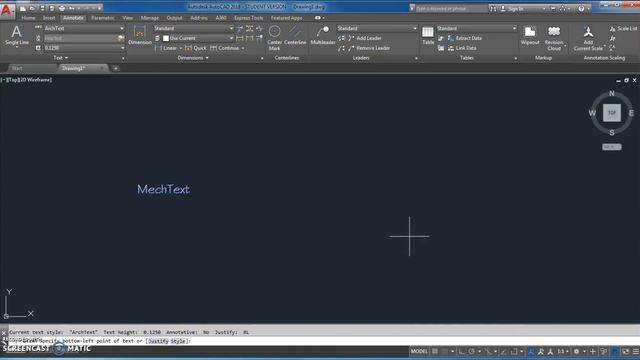The width and height of the screenshot is (640, 360).
Task: Click the Save icon in quick access toolbar
Action: click(42, 8)
